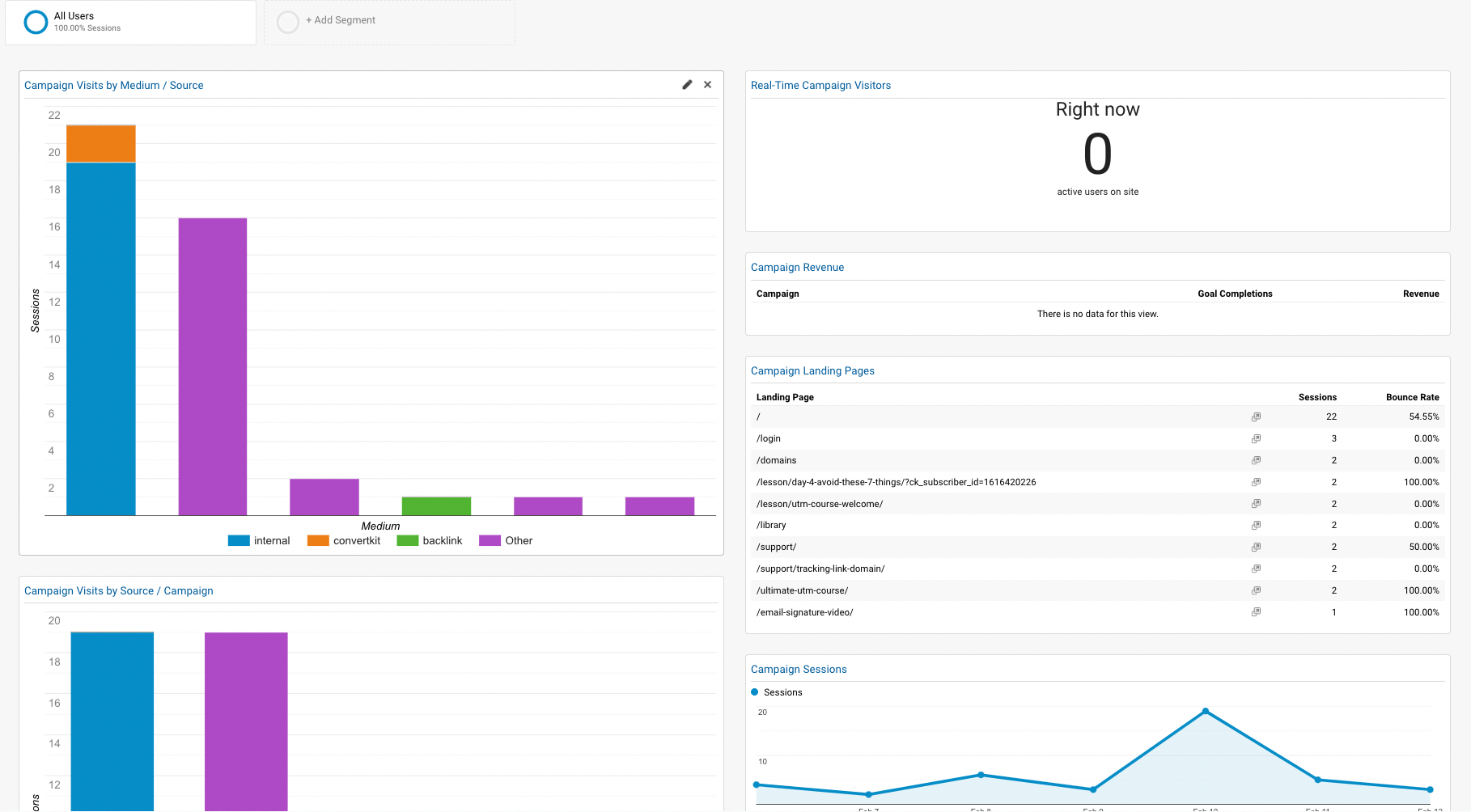The height and width of the screenshot is (812, 1471).
Task: Edit the Campaign Visits by Medium widget
Action: click(687, 85)
